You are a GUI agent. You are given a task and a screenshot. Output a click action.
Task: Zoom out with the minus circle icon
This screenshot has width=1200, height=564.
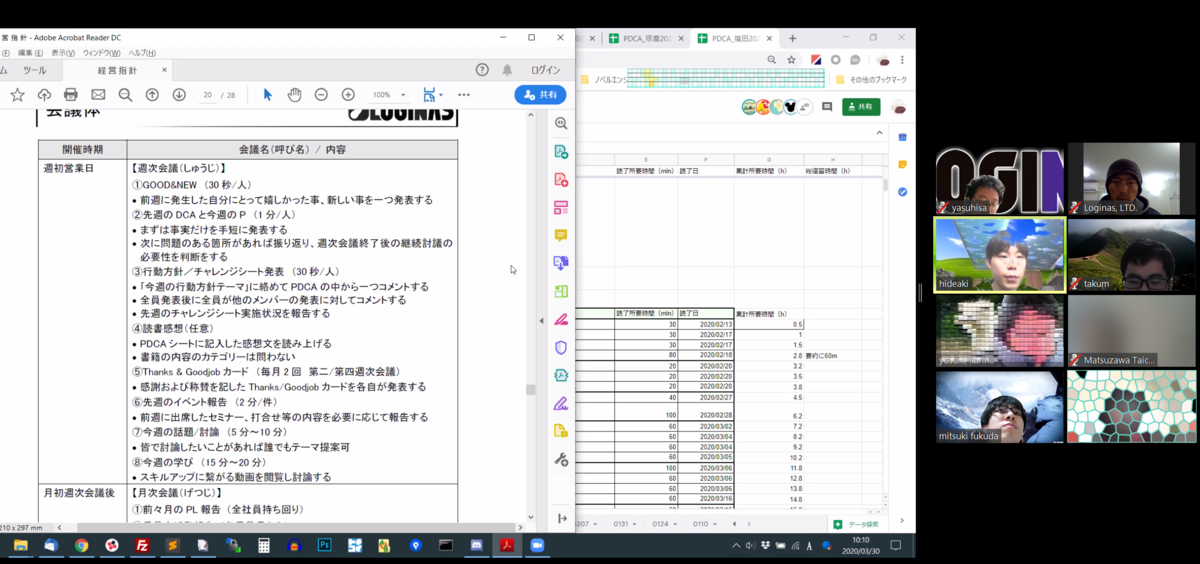coord(321,95)
